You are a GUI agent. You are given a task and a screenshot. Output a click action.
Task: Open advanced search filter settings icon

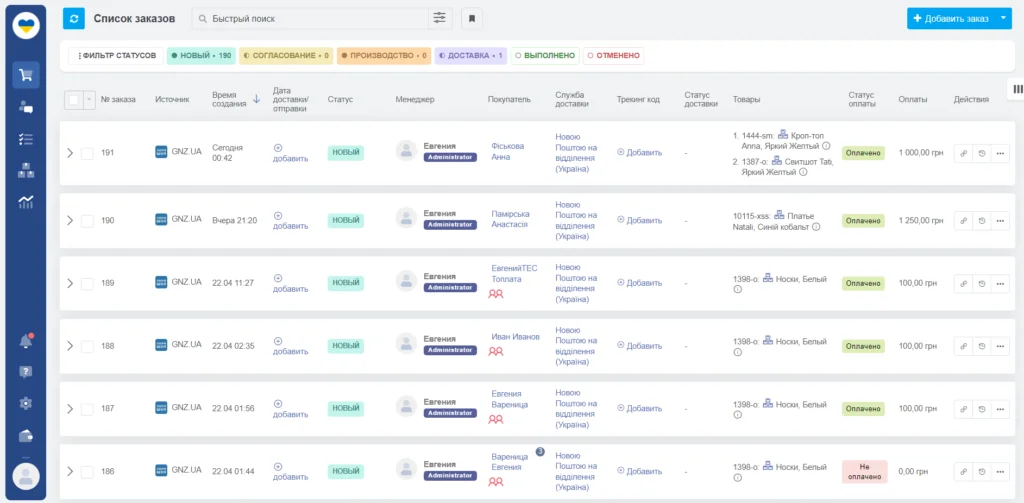[439, 18]
